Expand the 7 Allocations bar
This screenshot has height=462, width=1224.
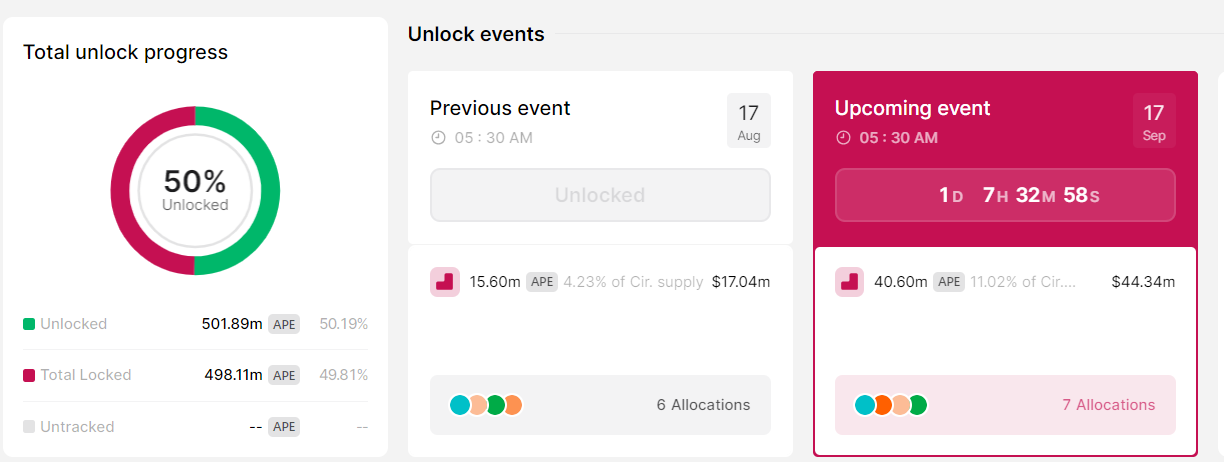pyautogui.click(x=1005, y=405)
